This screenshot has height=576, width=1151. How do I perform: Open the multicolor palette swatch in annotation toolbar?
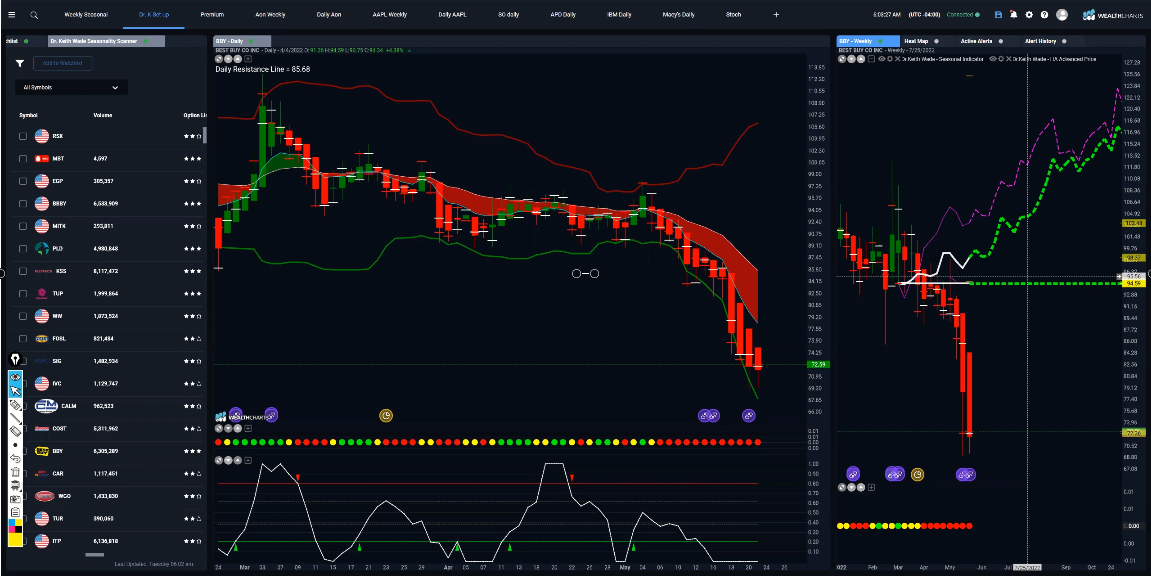pos(15,525)
